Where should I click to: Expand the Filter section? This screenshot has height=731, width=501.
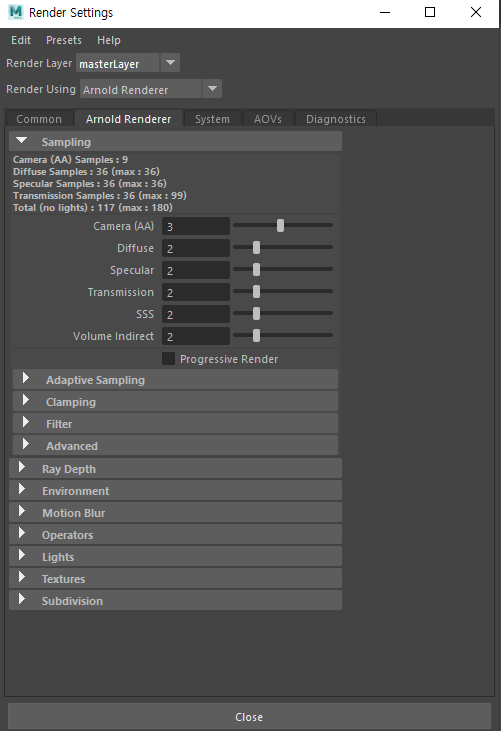tap(175, 423)
